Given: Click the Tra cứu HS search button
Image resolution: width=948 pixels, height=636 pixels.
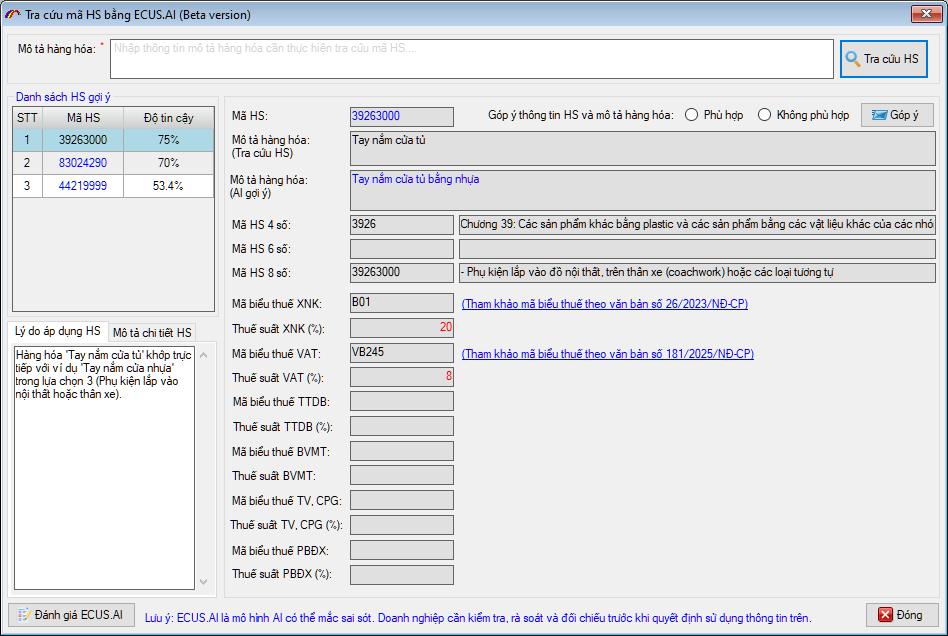Looking at the screenshot, I should pyautogui.click(x=883, y=59).
